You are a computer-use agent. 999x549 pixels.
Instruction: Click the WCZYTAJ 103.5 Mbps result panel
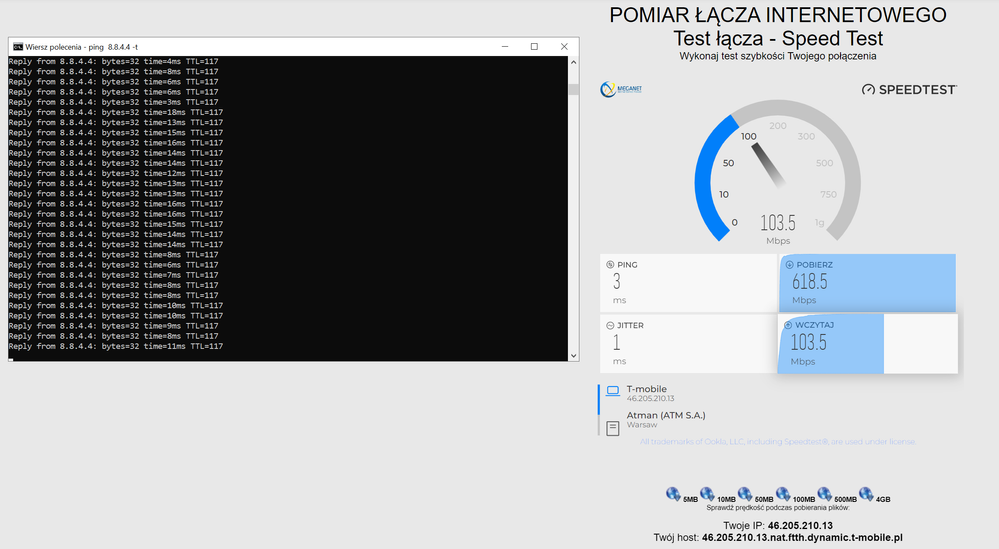click(867, 343)
